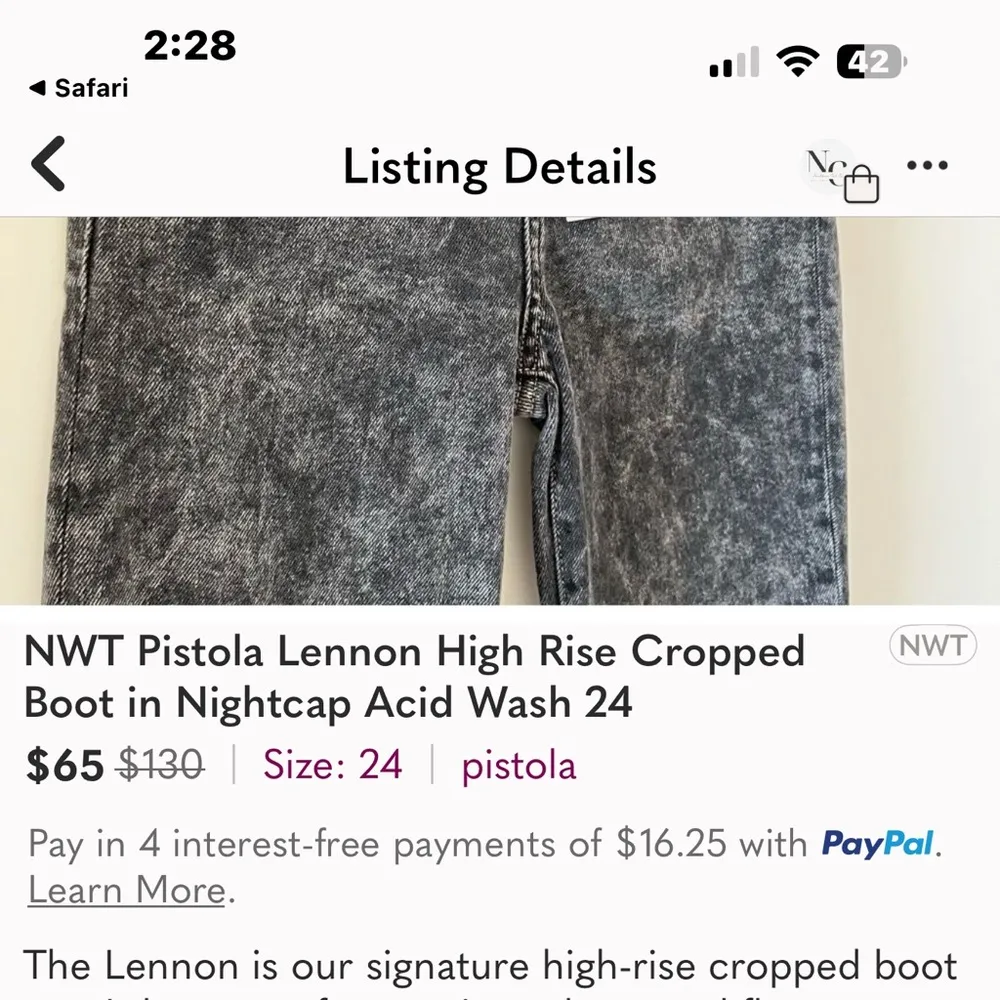Visit the pistola brand page
1000x1000 pixels.
pos(518,765)
